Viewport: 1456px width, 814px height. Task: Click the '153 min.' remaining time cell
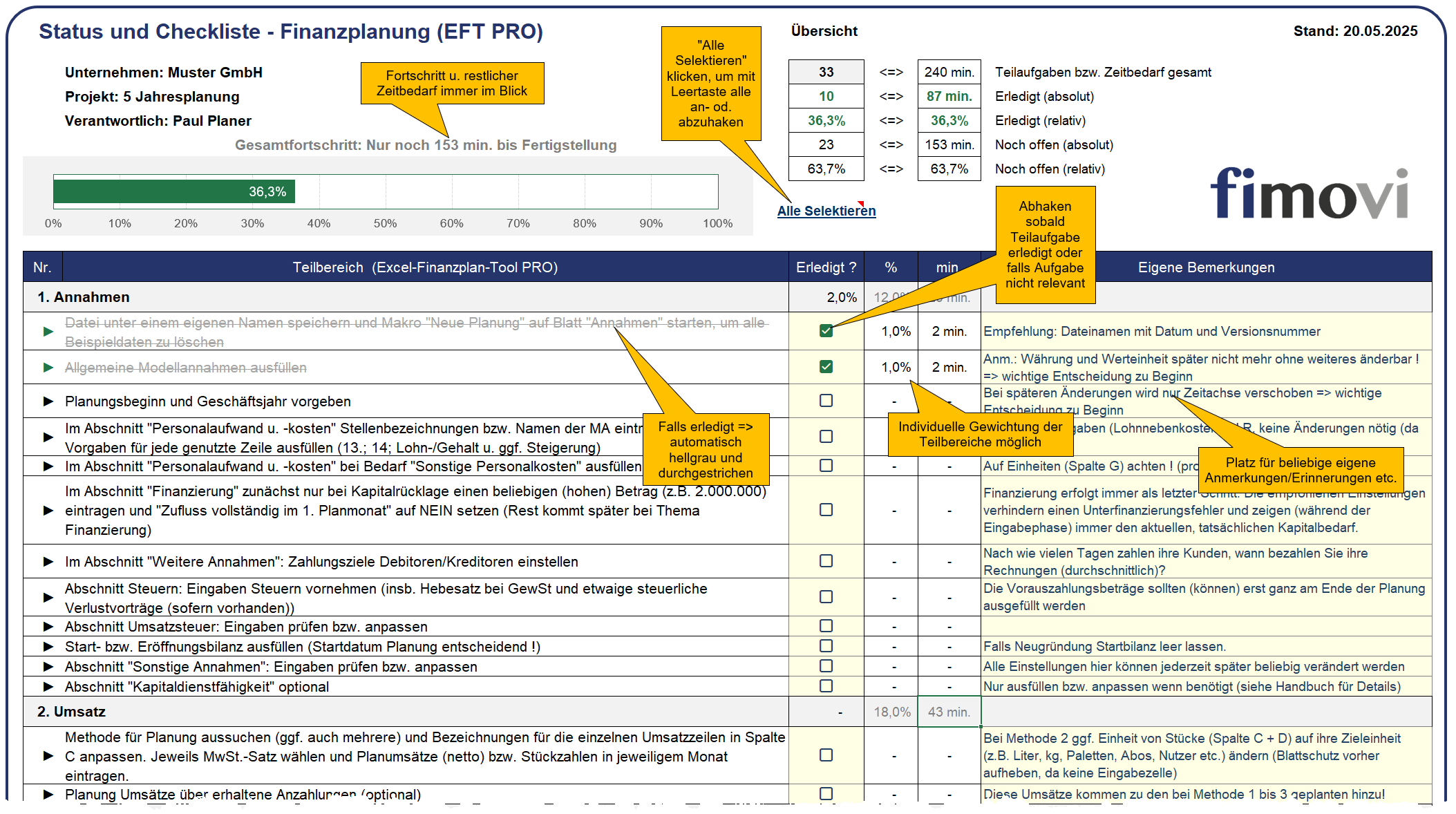pos(949,144)
